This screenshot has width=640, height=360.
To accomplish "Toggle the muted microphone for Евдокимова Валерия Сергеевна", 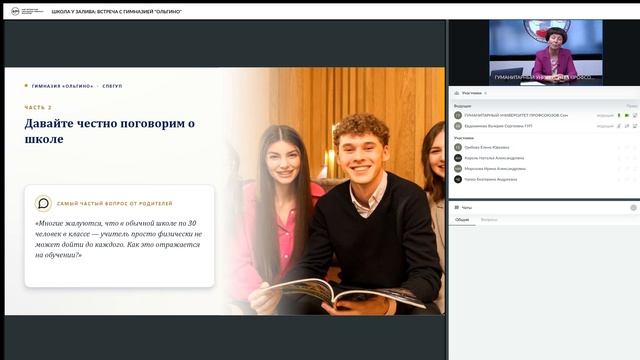I will 619,126.
